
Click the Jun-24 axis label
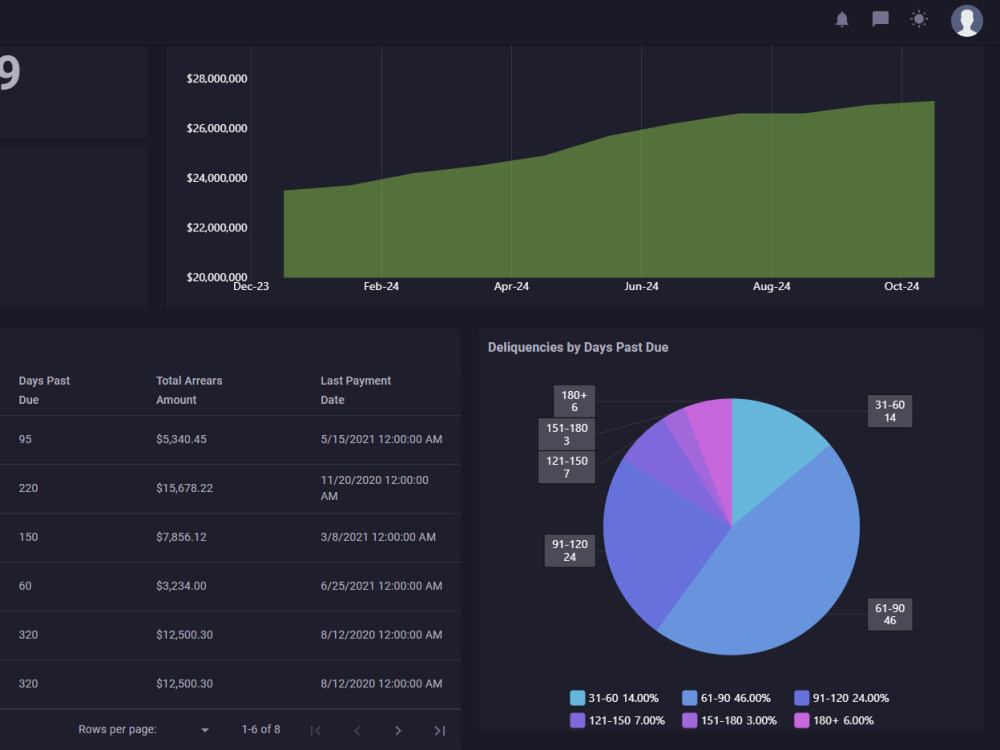(641, 286)
